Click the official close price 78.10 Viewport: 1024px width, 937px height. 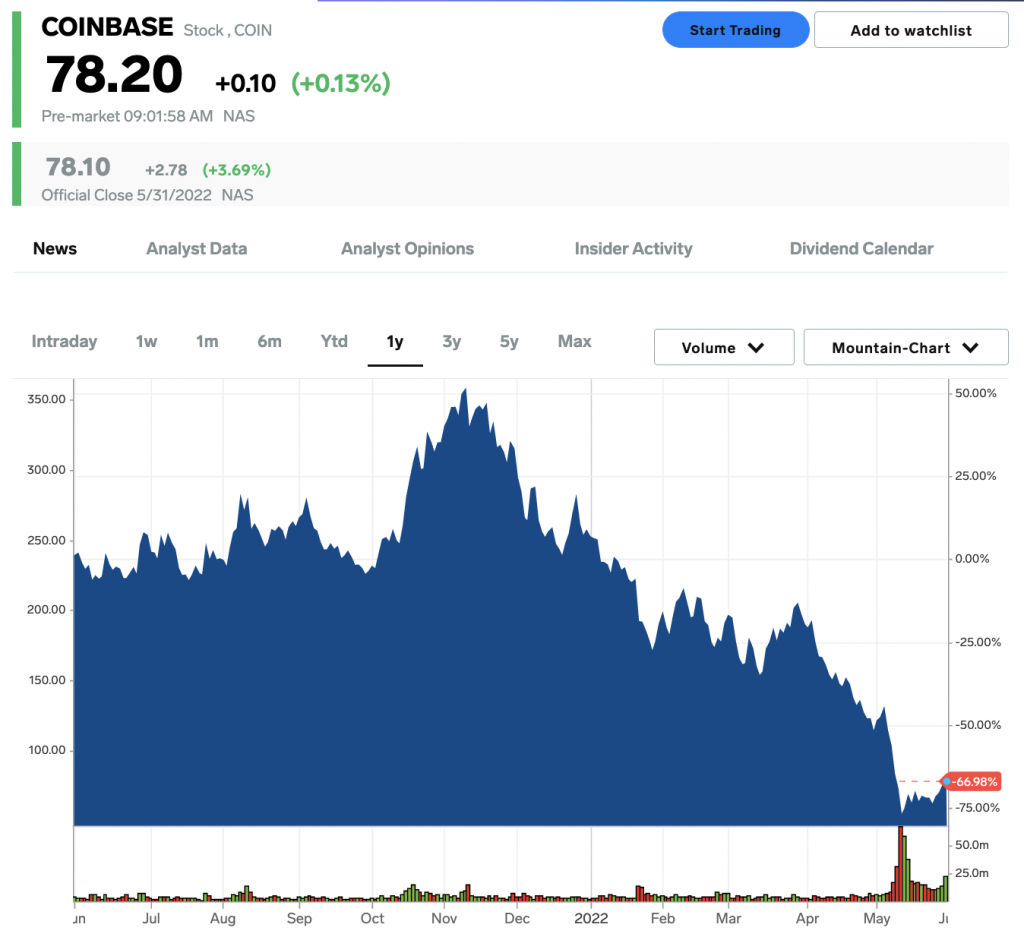78,167
